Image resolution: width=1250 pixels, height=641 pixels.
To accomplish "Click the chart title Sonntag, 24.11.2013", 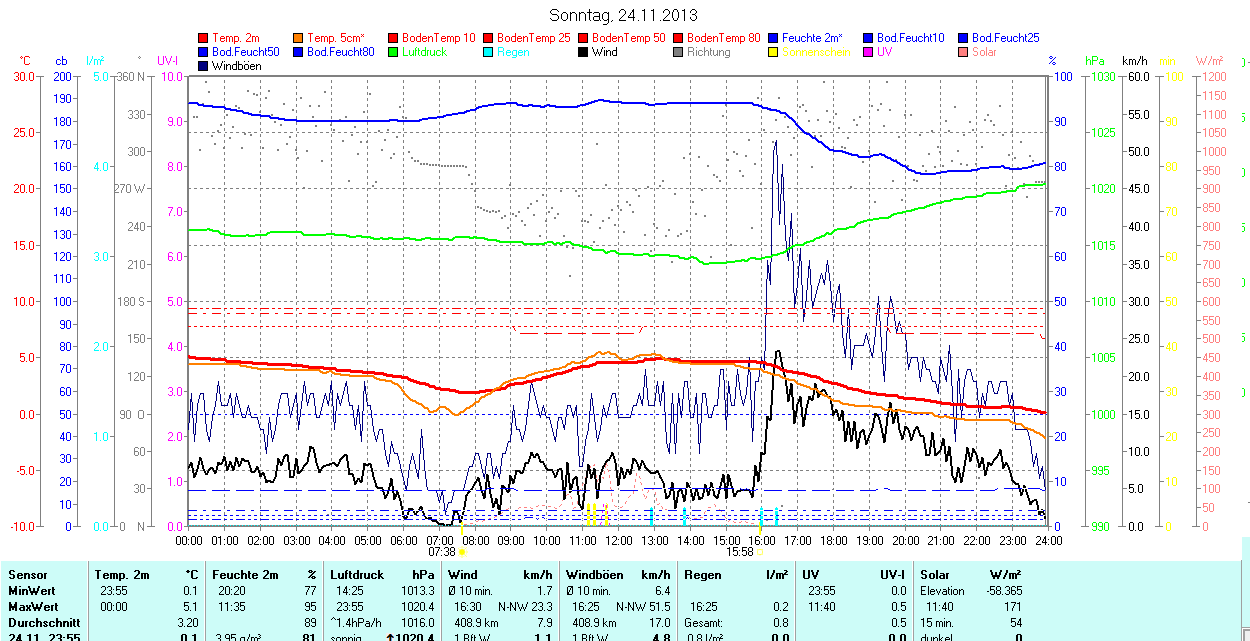I will pos(624,15).
